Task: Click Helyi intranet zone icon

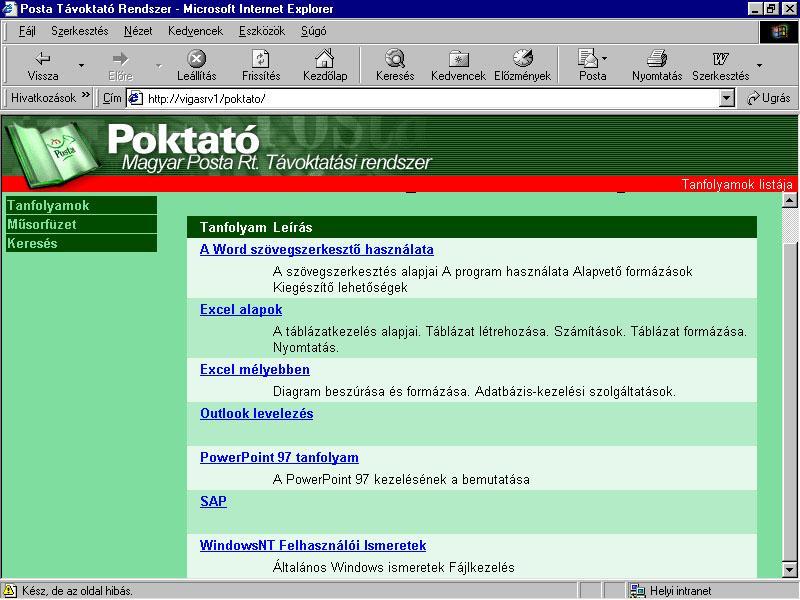Action: pyautogui.click(x=637, y=591)
